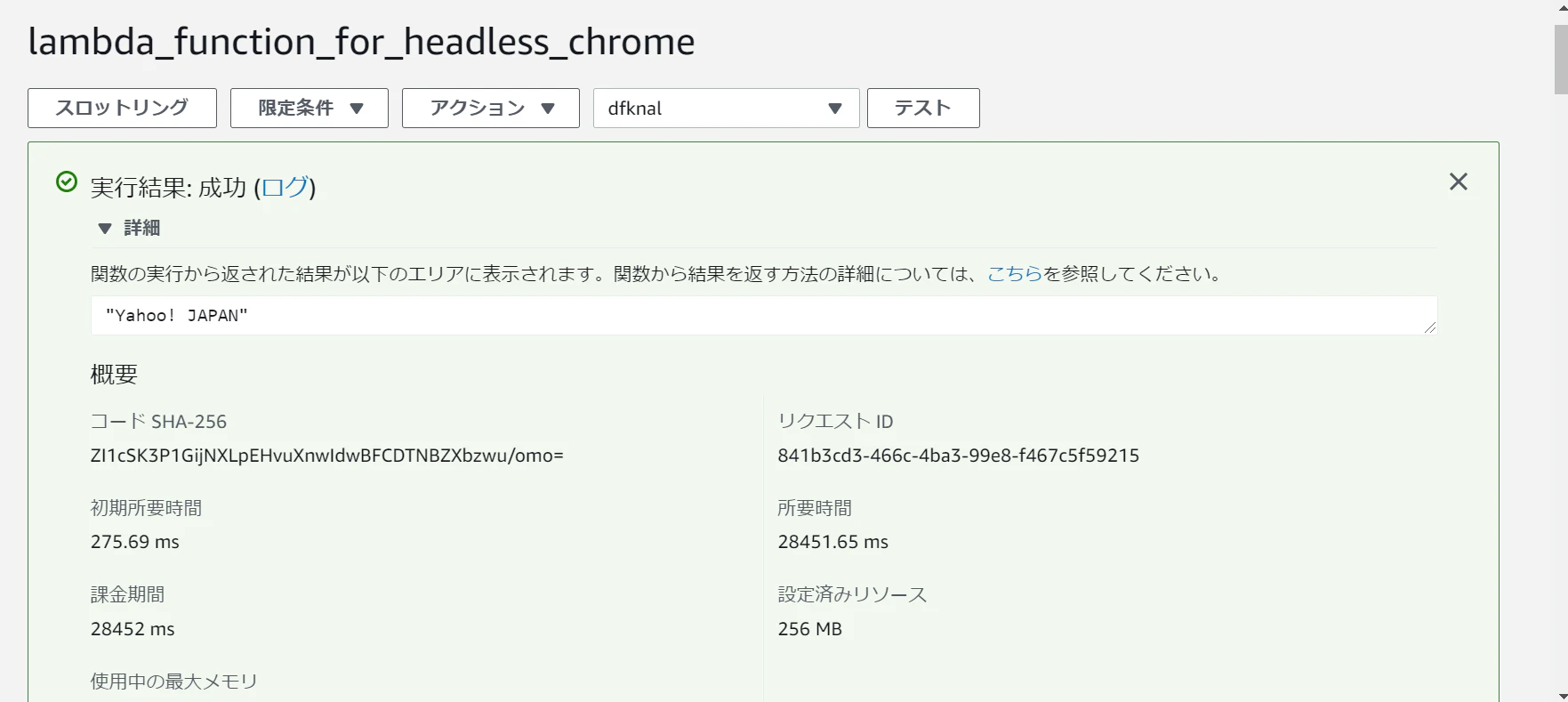Image resolution: width=1568 pixels, height=702 pixels.
Task: Open the ログ link
Action: click(x=285, y=187)
